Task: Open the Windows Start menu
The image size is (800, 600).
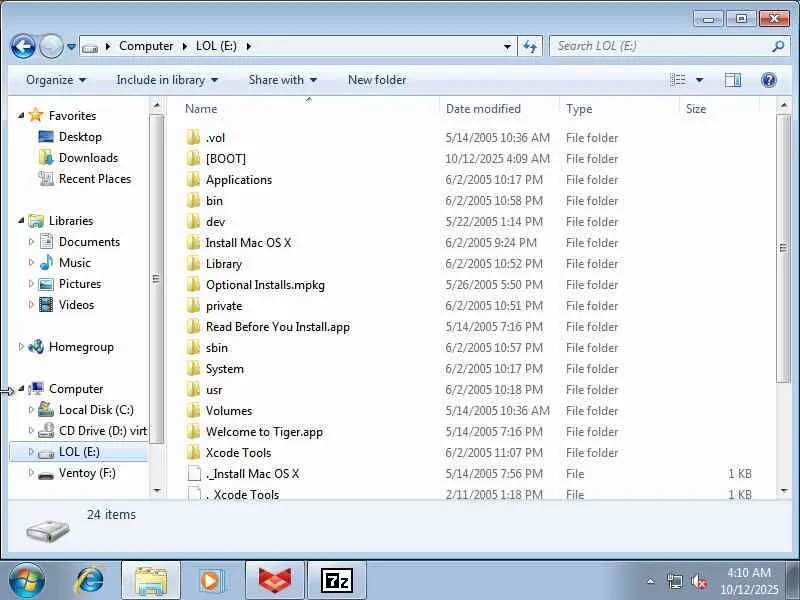Action: coord(26,581)
